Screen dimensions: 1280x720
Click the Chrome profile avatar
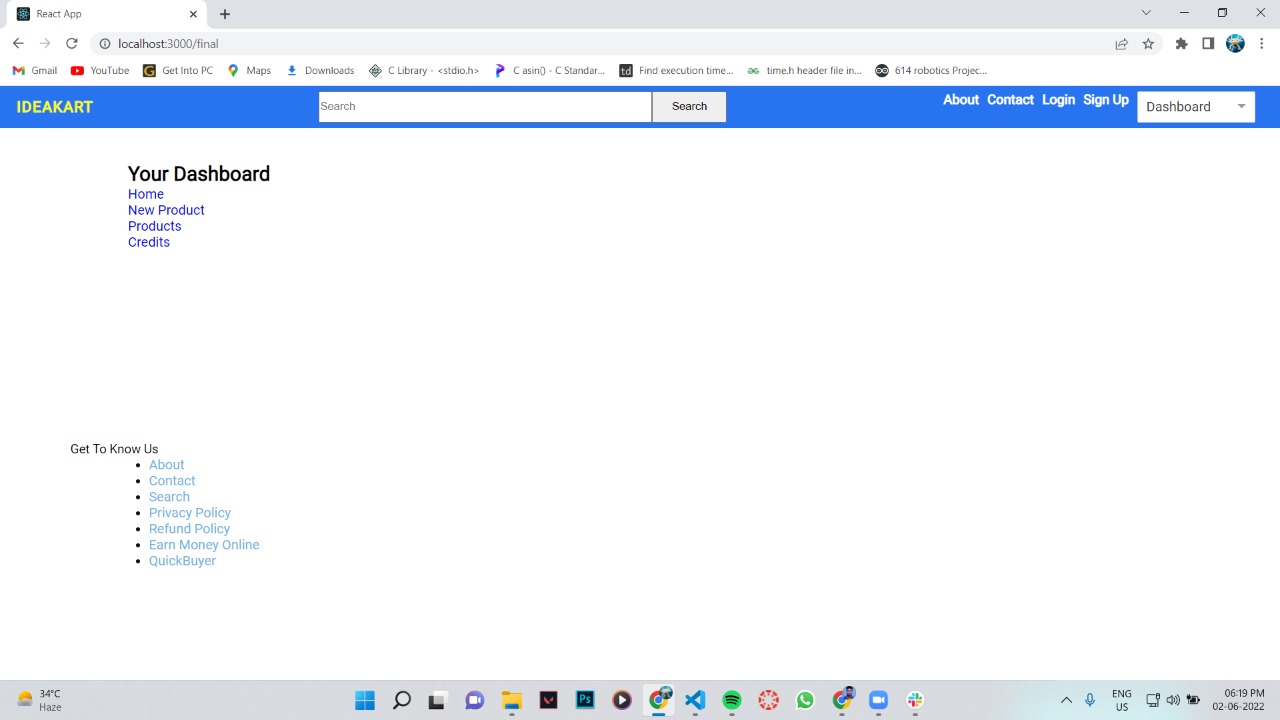(x=1235, y=43)
